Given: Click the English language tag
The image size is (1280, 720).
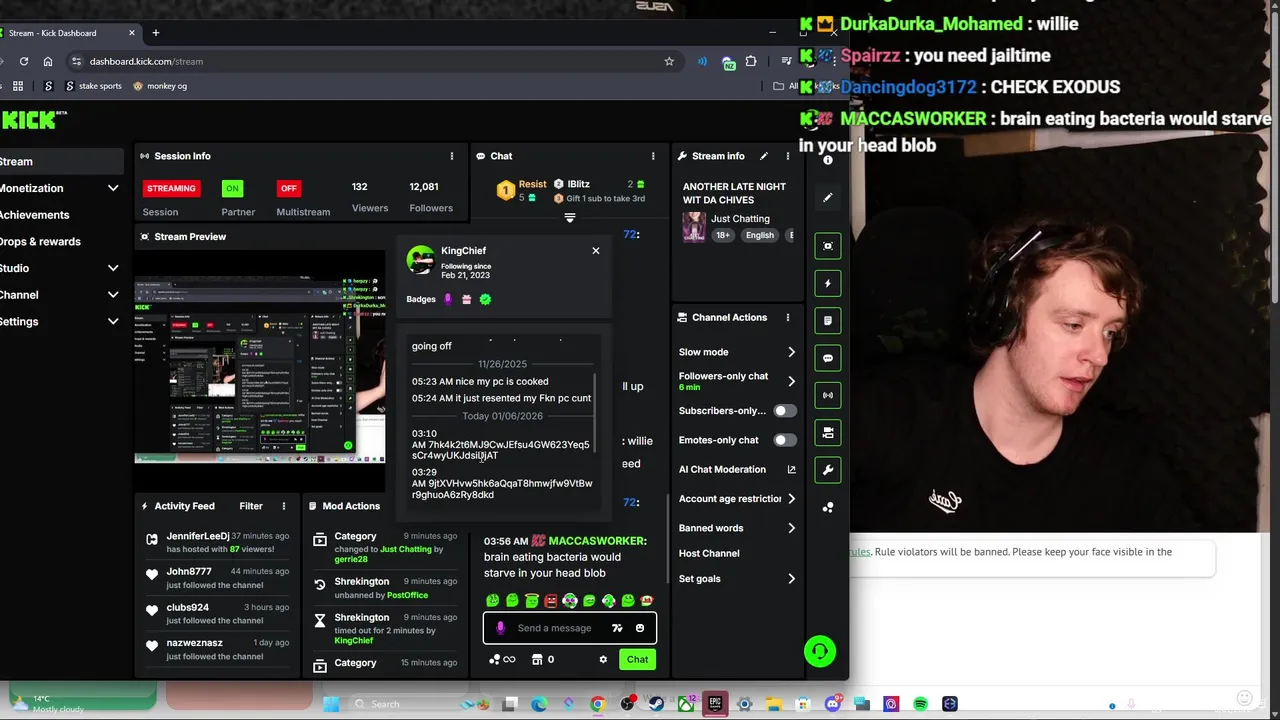Looking at the screenshot, I should click(x=760, y=235).
